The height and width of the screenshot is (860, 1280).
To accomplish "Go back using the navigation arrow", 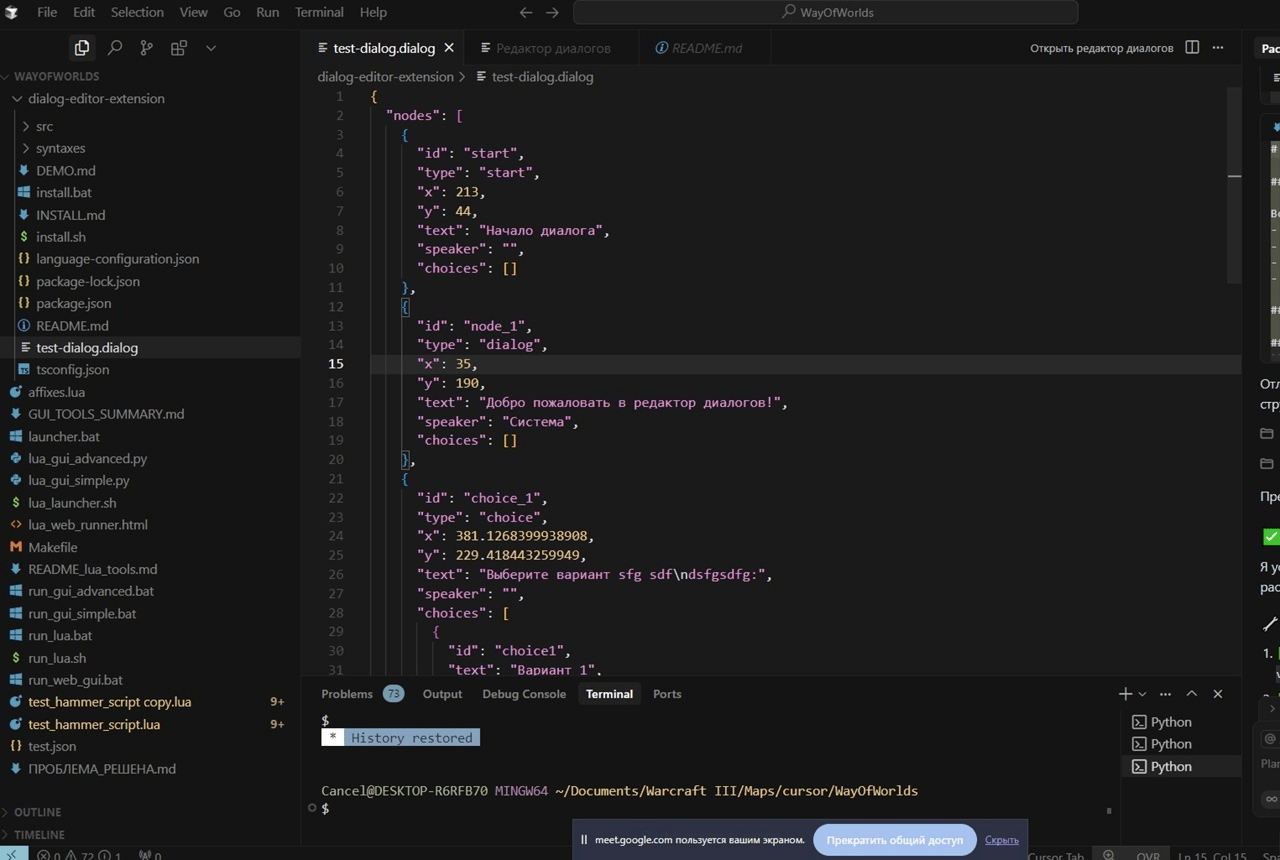I will tap(526, 13).
